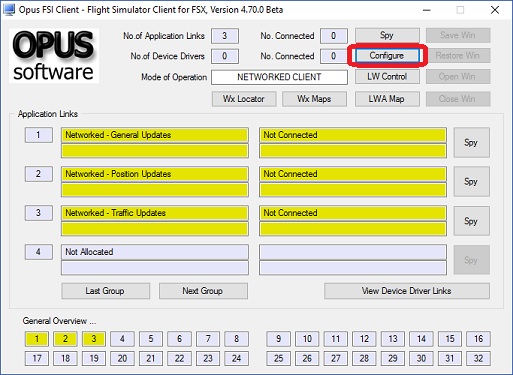Click the application links No. Connected value
The image size is (513, 375).
pyautogui.click(x=334, y=36)
